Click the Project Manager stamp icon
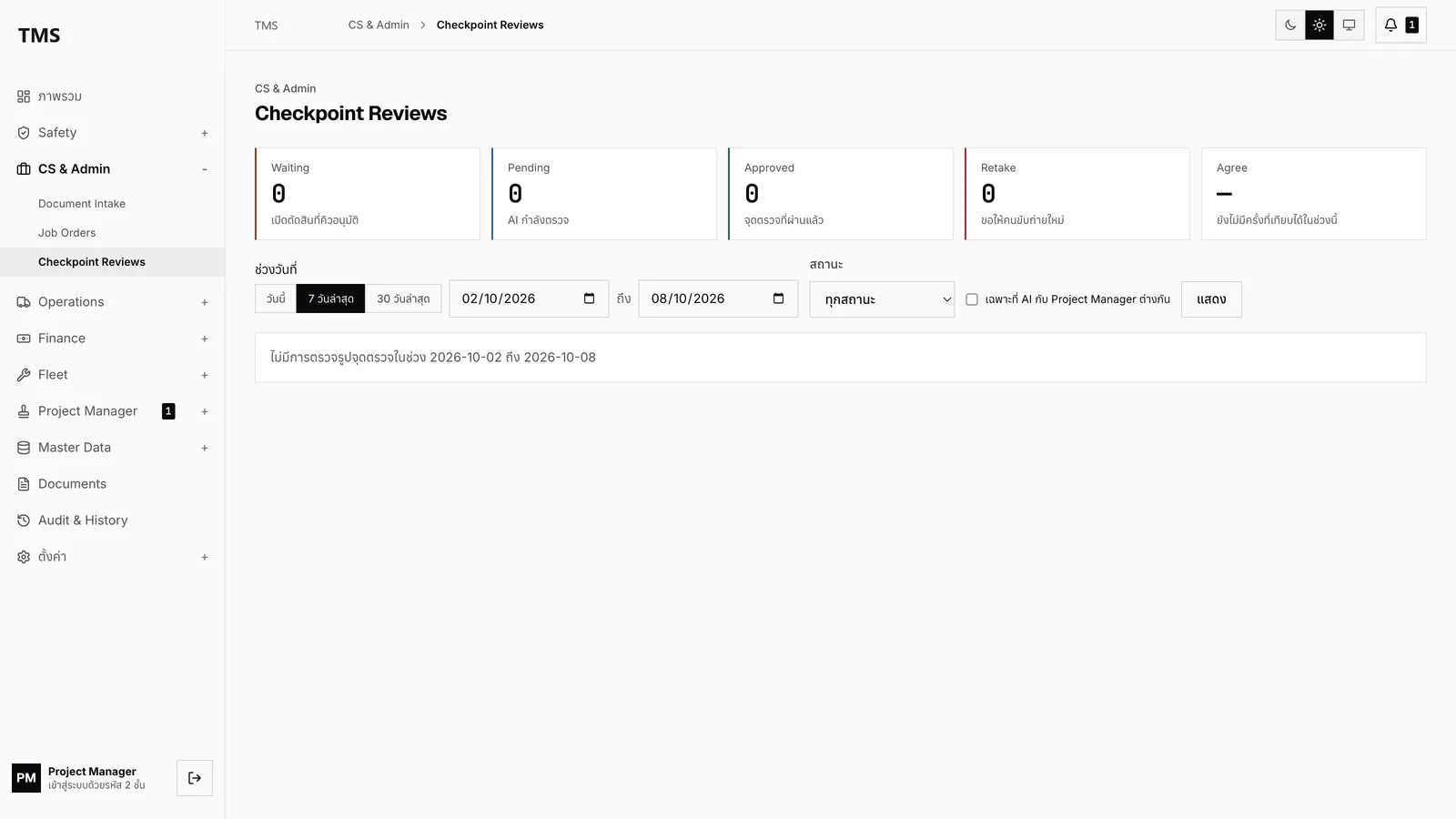 pyautogui.click(x=24, y=411)
